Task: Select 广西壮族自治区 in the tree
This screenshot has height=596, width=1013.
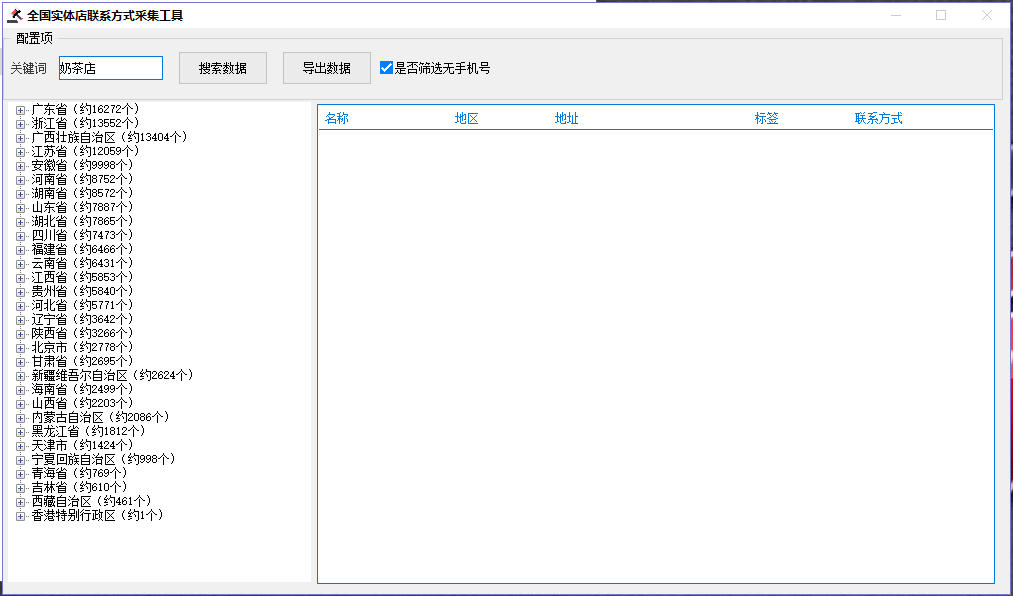Action: [108, 137]
